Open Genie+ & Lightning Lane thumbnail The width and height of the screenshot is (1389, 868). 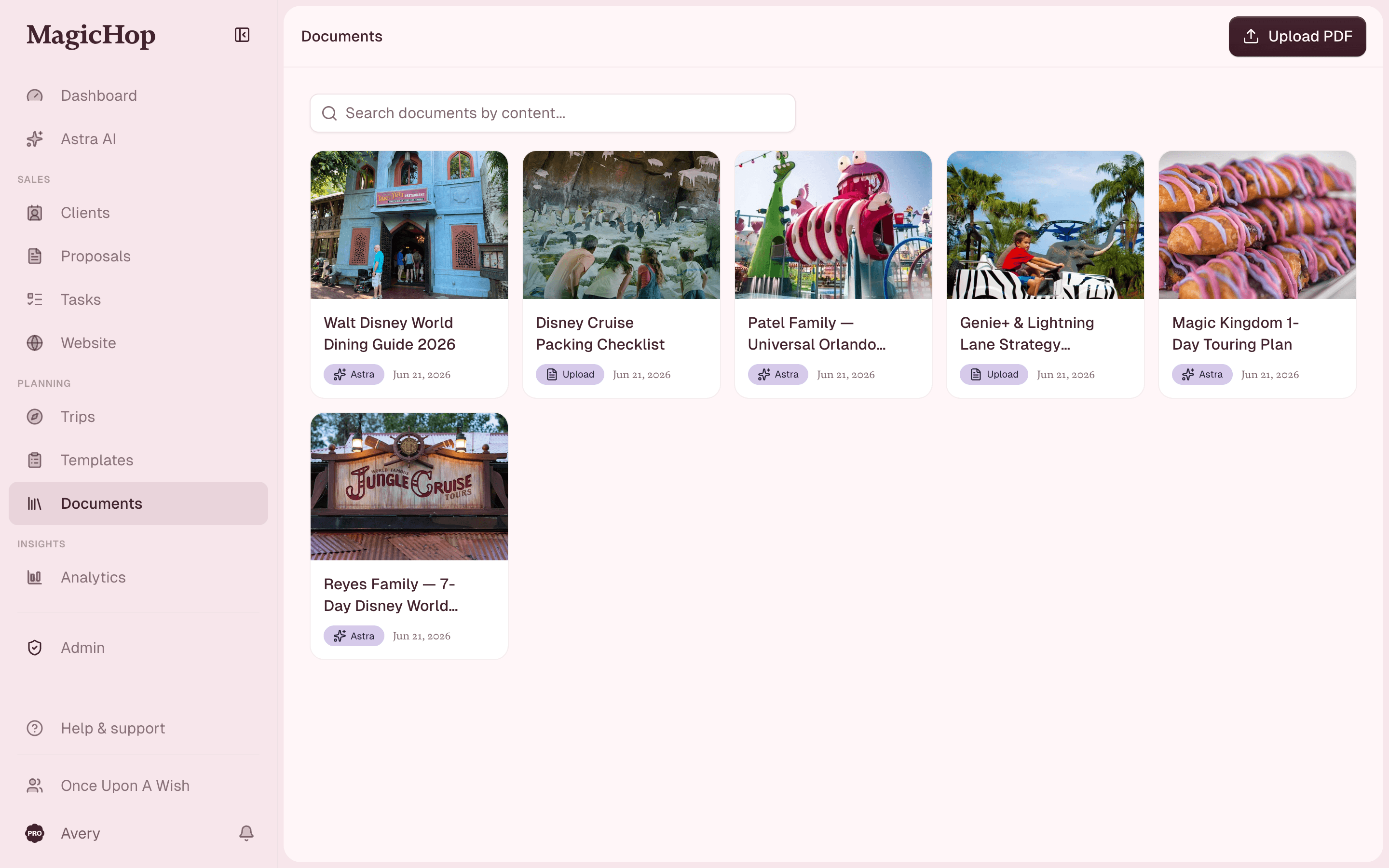1045,224
